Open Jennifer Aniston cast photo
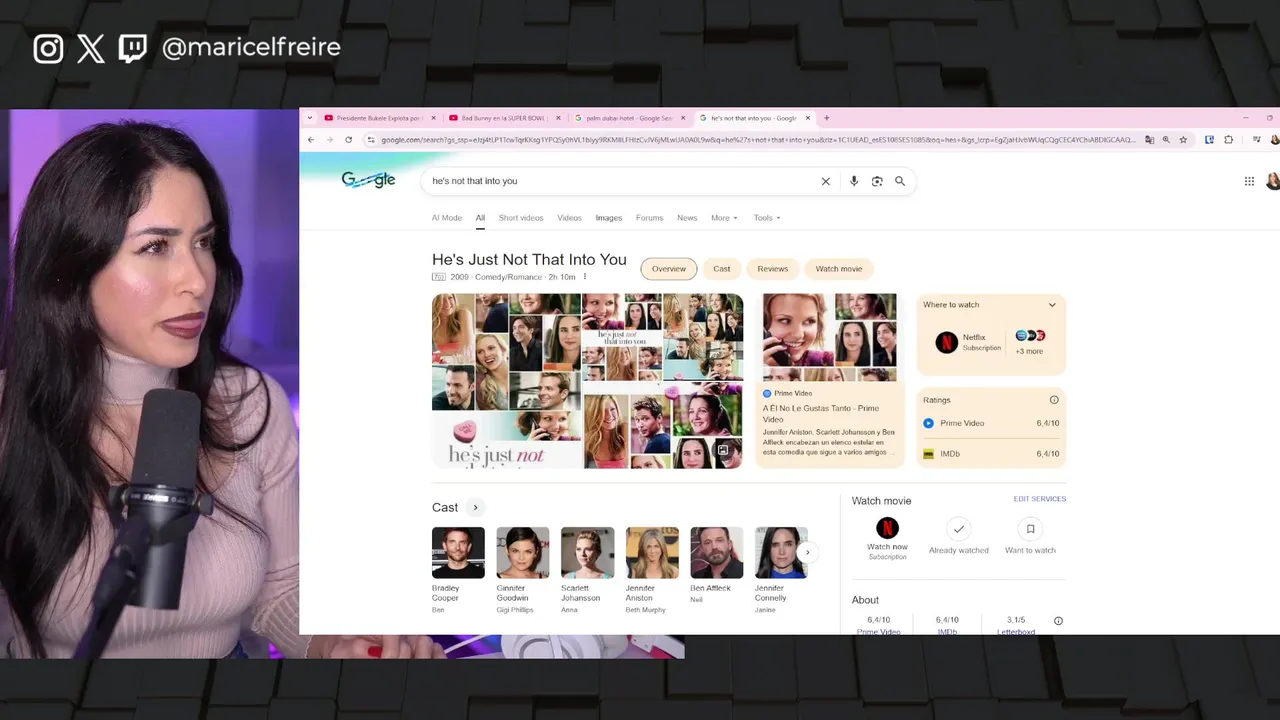This screenshot has height=720, width=1280. click(652, 553)
